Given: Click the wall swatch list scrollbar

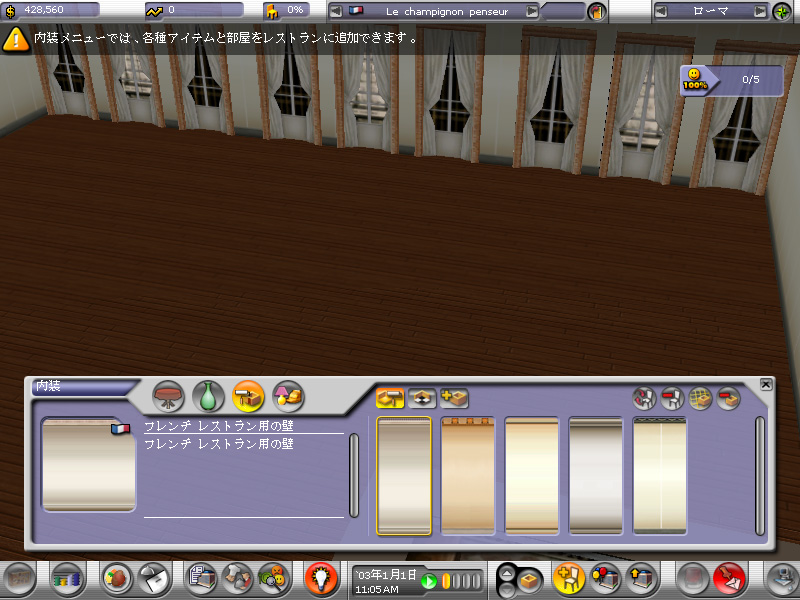Looking at the screenshot, I should (x=760, y=476).
